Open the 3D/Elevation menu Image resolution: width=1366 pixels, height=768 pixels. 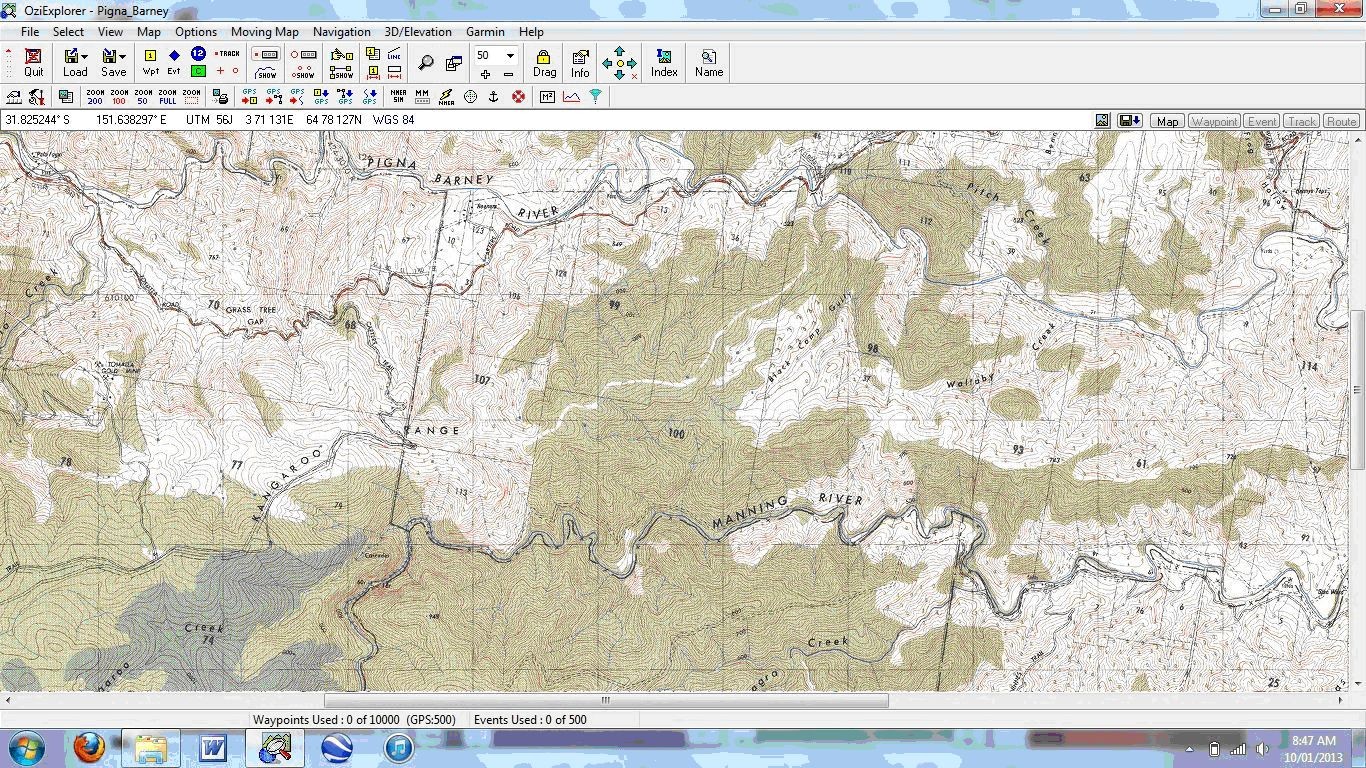(x=419, y=32)
